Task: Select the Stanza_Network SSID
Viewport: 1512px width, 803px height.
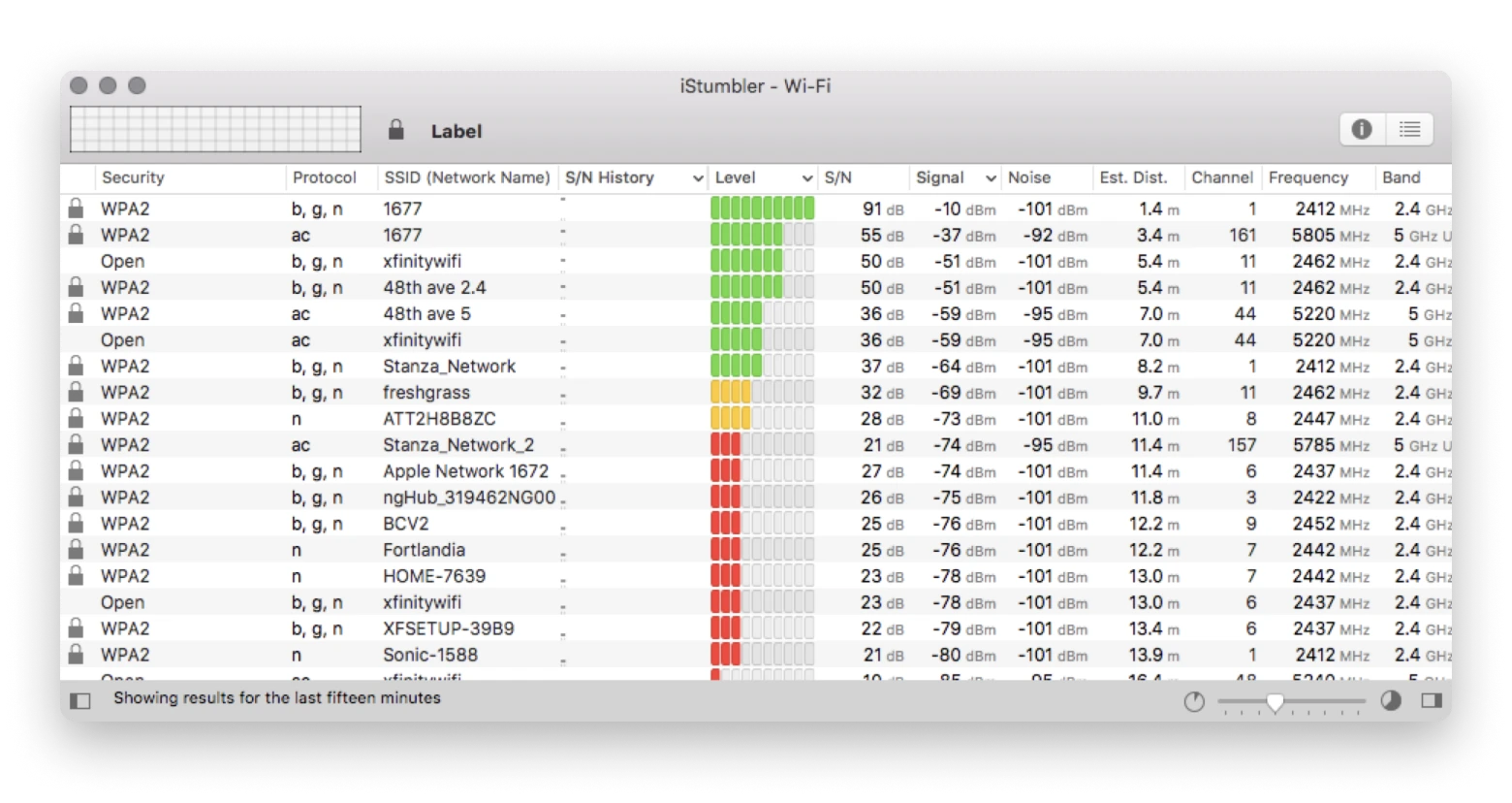Action: pyautogui.click(x=449, y=366)
